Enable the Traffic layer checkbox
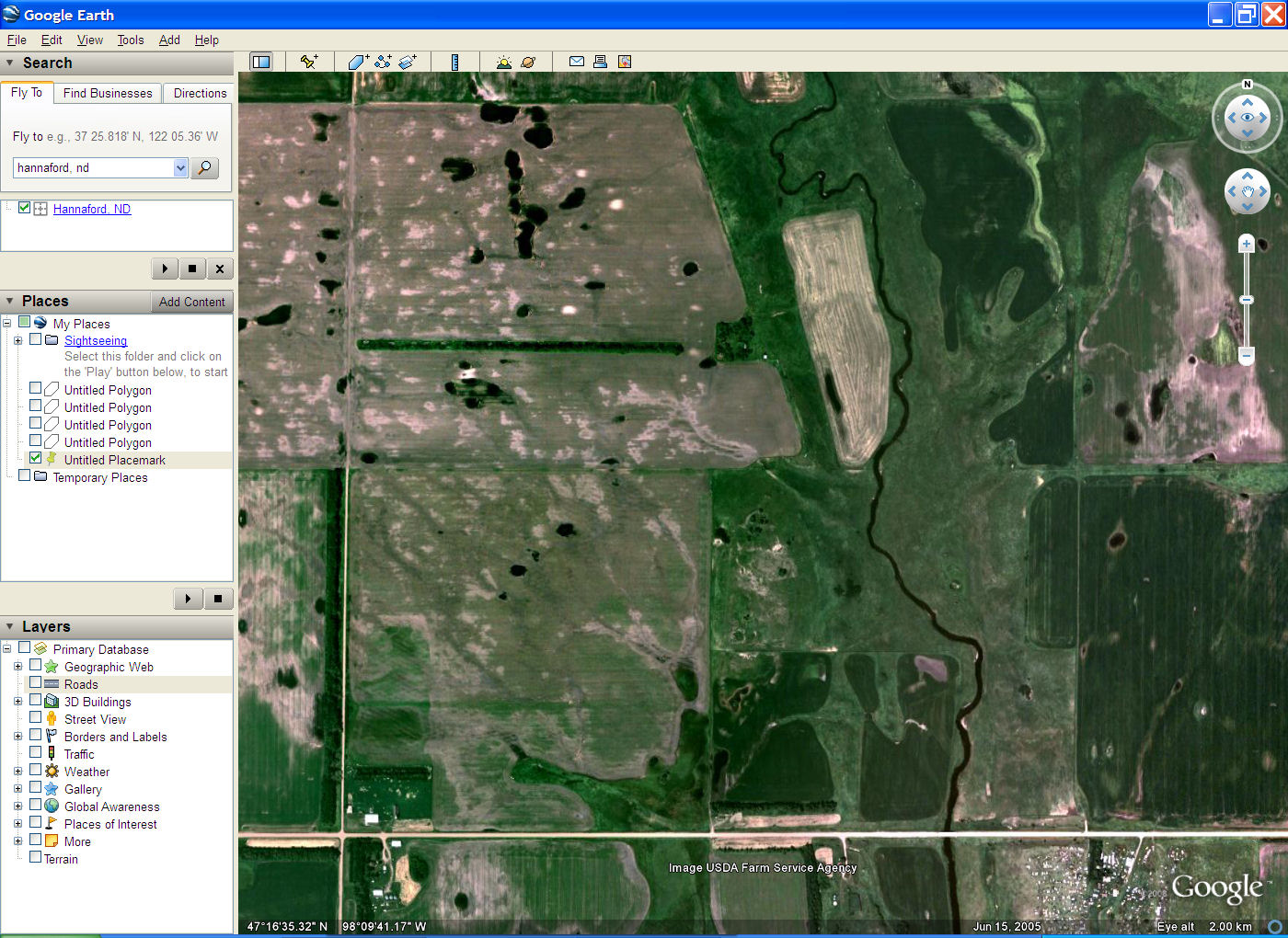1288x938 pixels. tap(35, 752)
